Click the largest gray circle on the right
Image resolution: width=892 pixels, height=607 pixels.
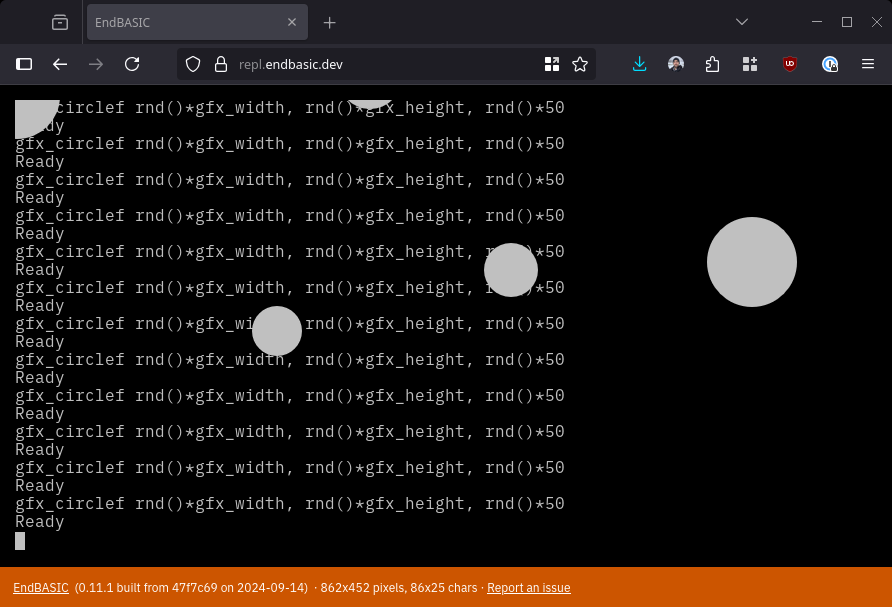751,262
